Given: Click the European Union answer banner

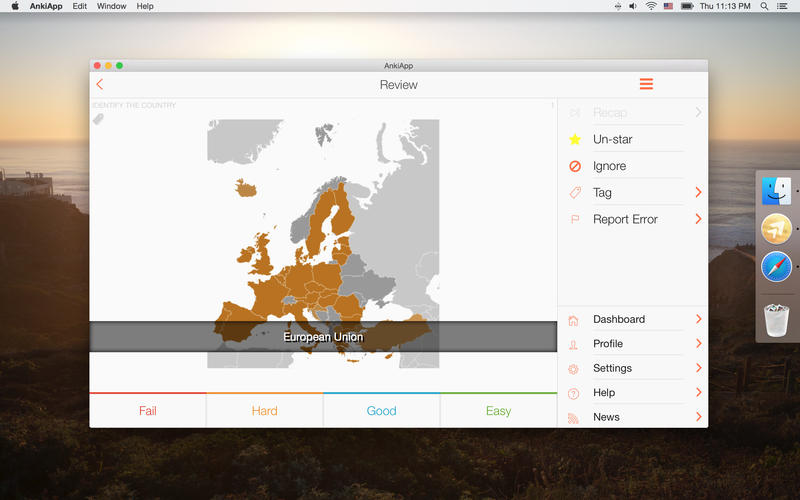Looking at the screenshot, I should (323, 337).
